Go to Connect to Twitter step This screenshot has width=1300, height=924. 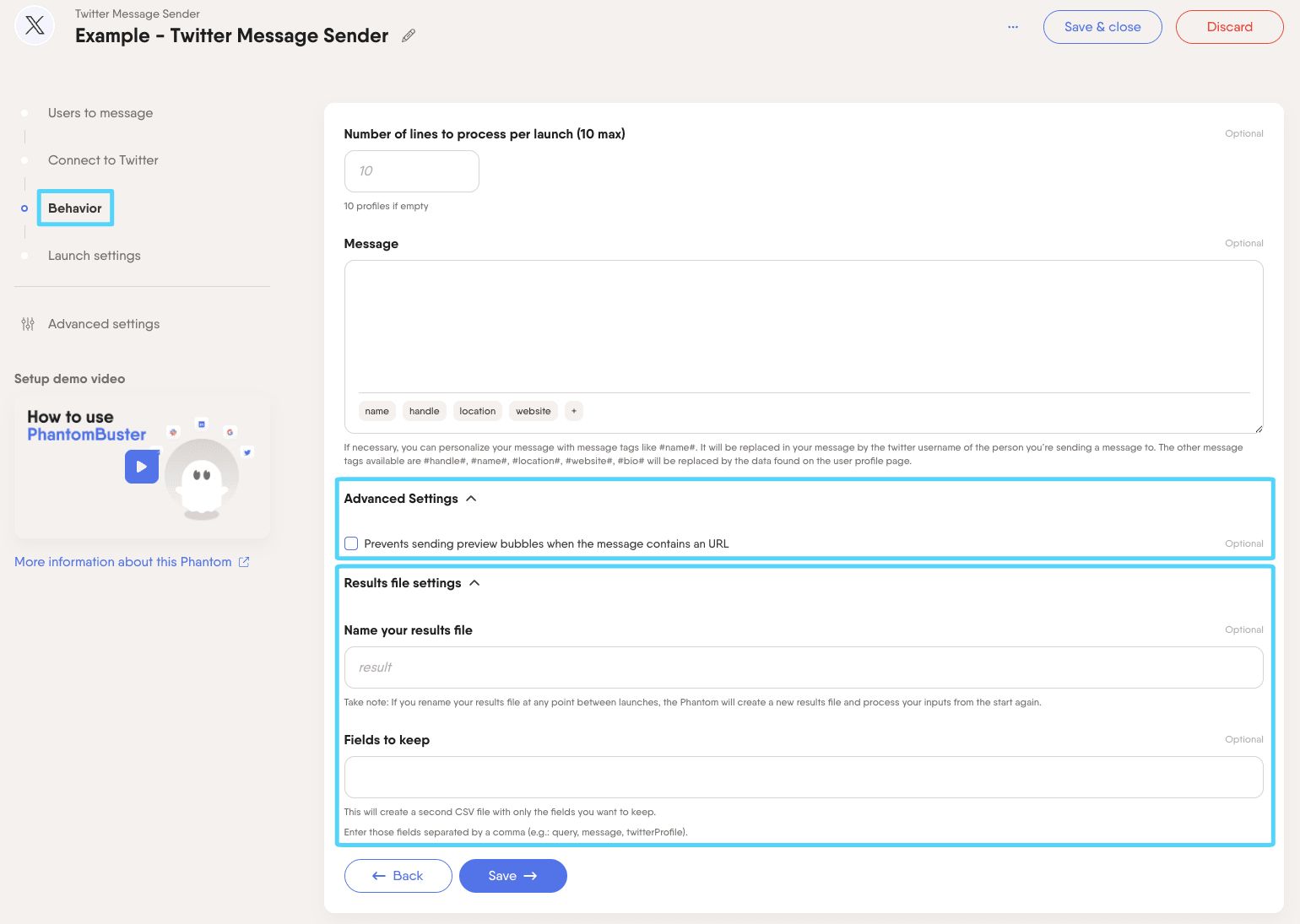103,160
